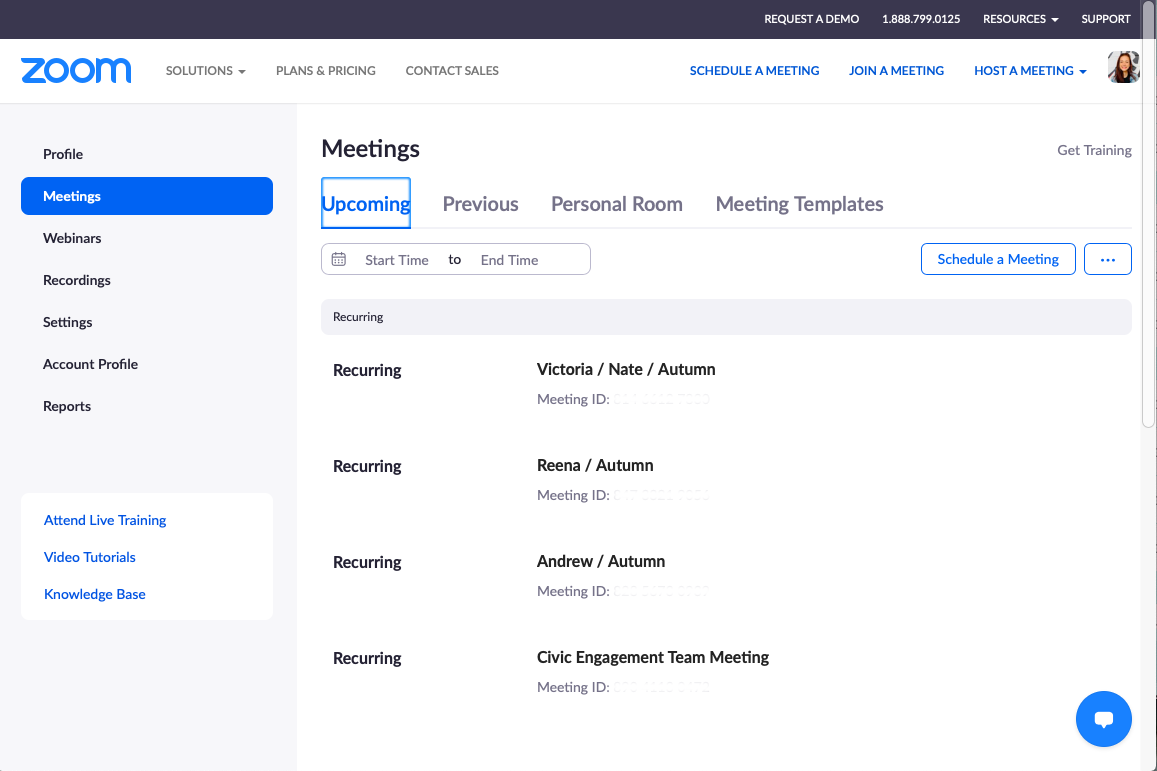Image resolution: width=1157 pixels, height=771 pixels.
Task: Open Settings from the sidebar
Action: pos(68,322)
